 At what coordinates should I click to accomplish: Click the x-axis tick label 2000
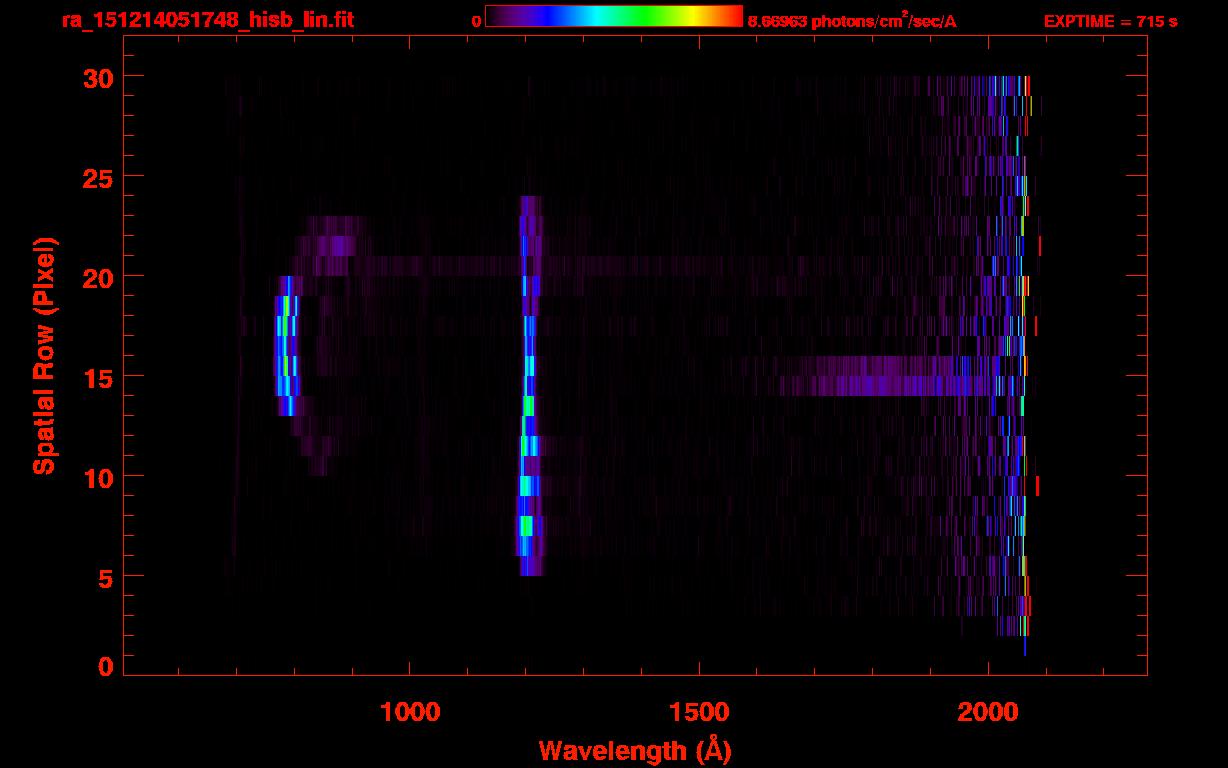988,712
